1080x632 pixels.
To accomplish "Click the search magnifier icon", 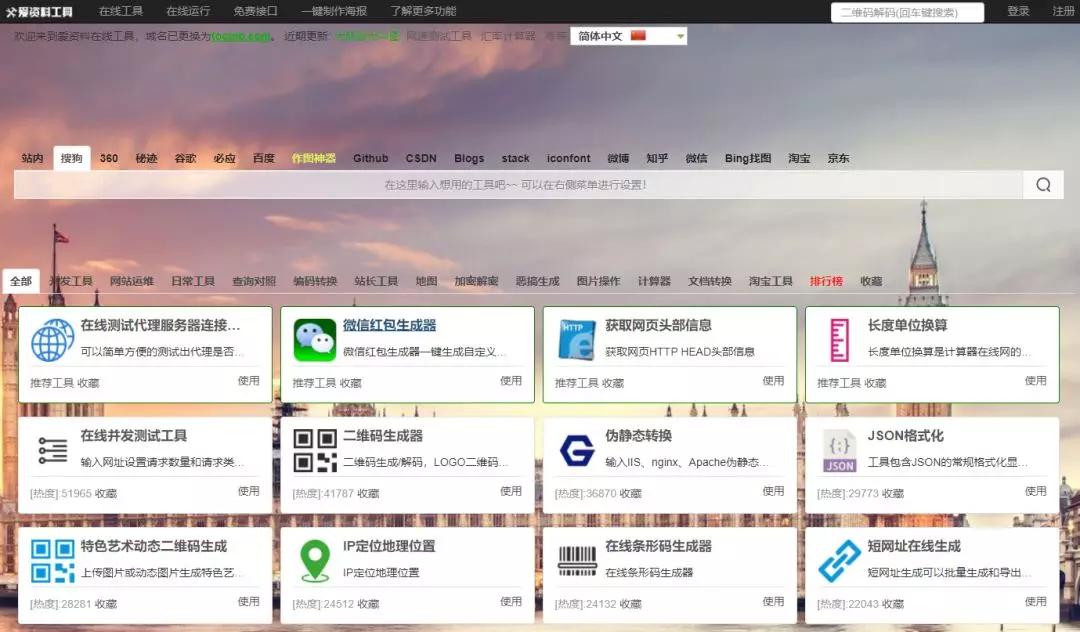I will click(x=1043, y=185).
